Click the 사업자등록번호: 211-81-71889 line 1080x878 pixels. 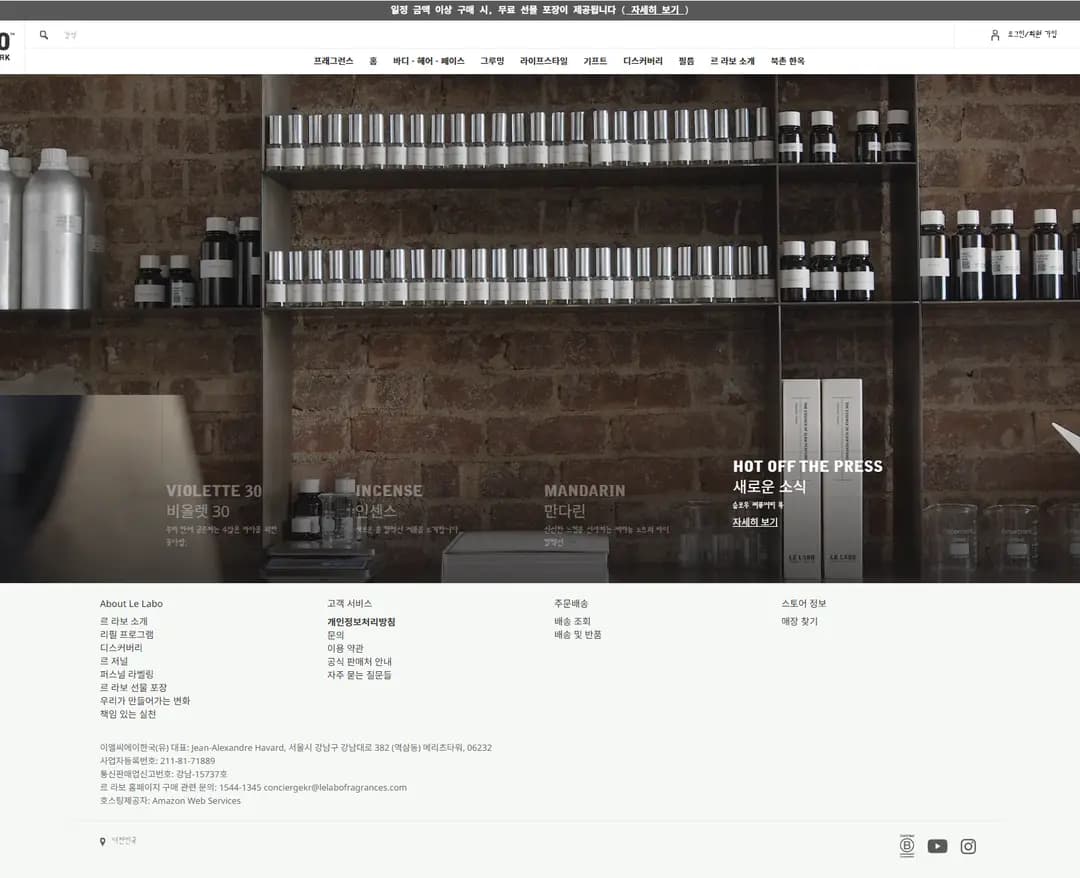(x=157, y=761)
